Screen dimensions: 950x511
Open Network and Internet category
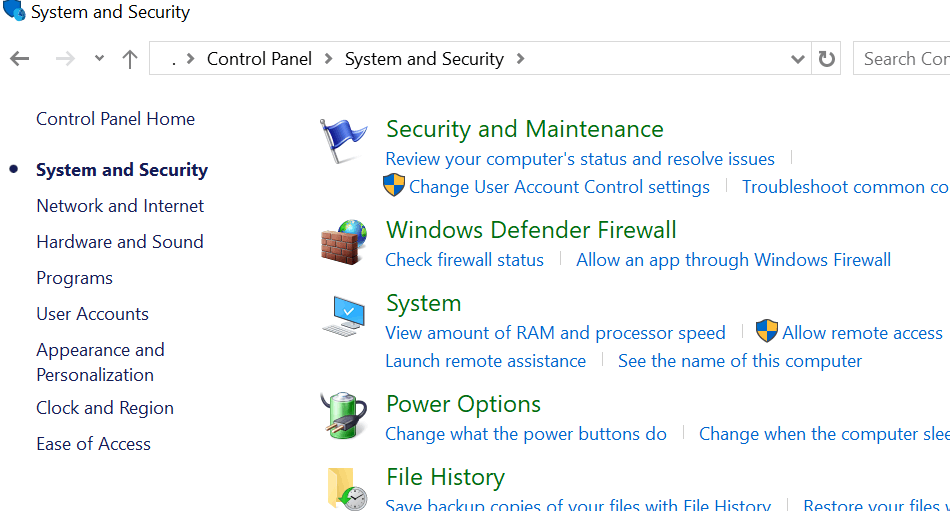tap(120, 206)
